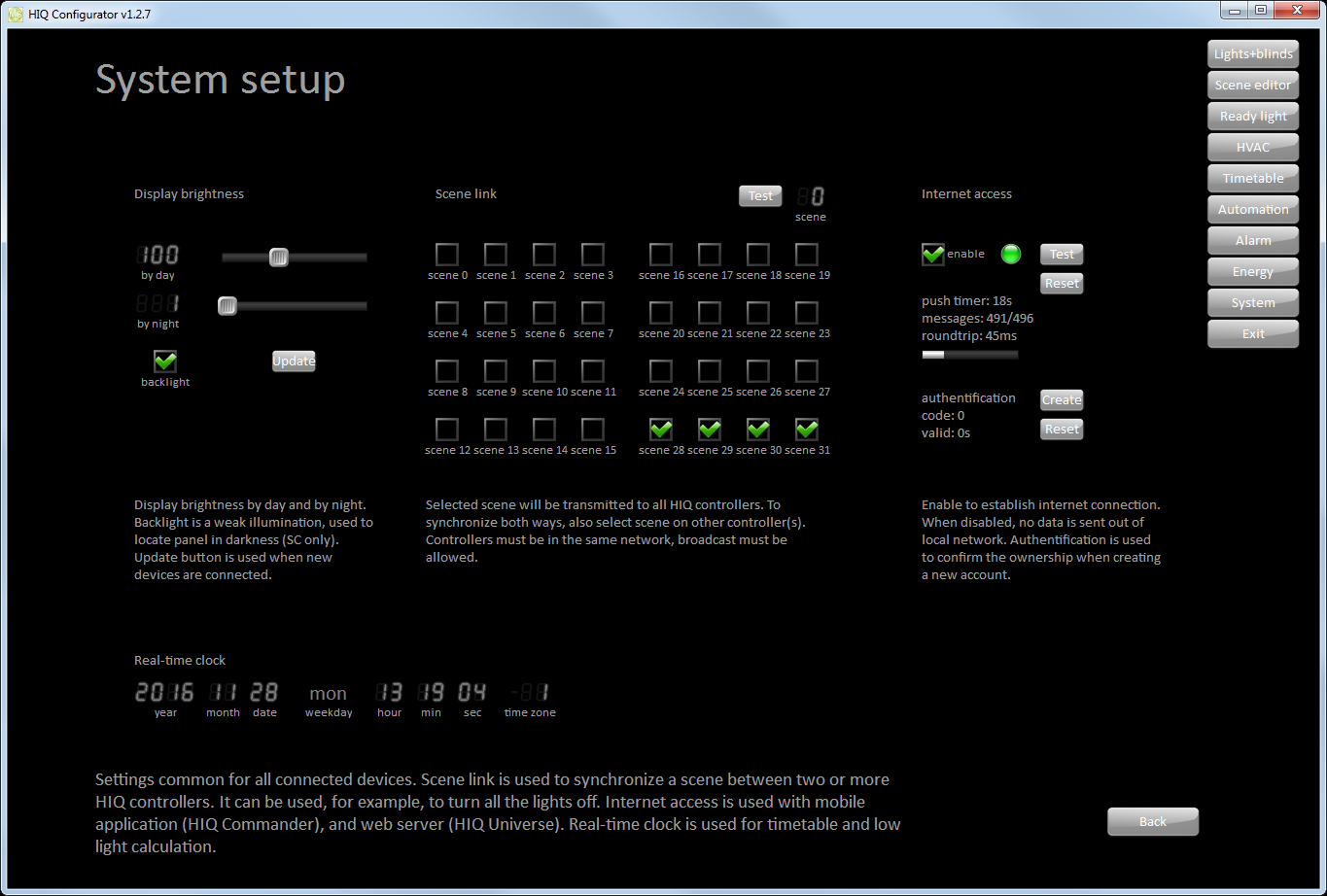Open the Timetable section
This screenshot has width=1327, height=896.
pos(1253,179)
